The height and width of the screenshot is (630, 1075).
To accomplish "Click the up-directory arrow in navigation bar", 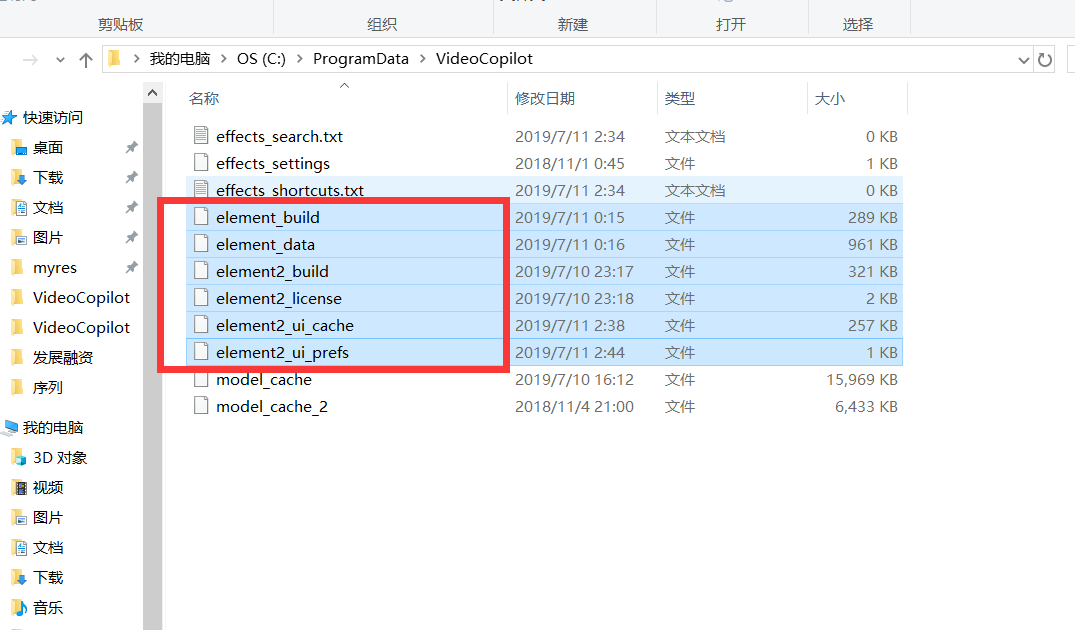I will coord(86,60).
